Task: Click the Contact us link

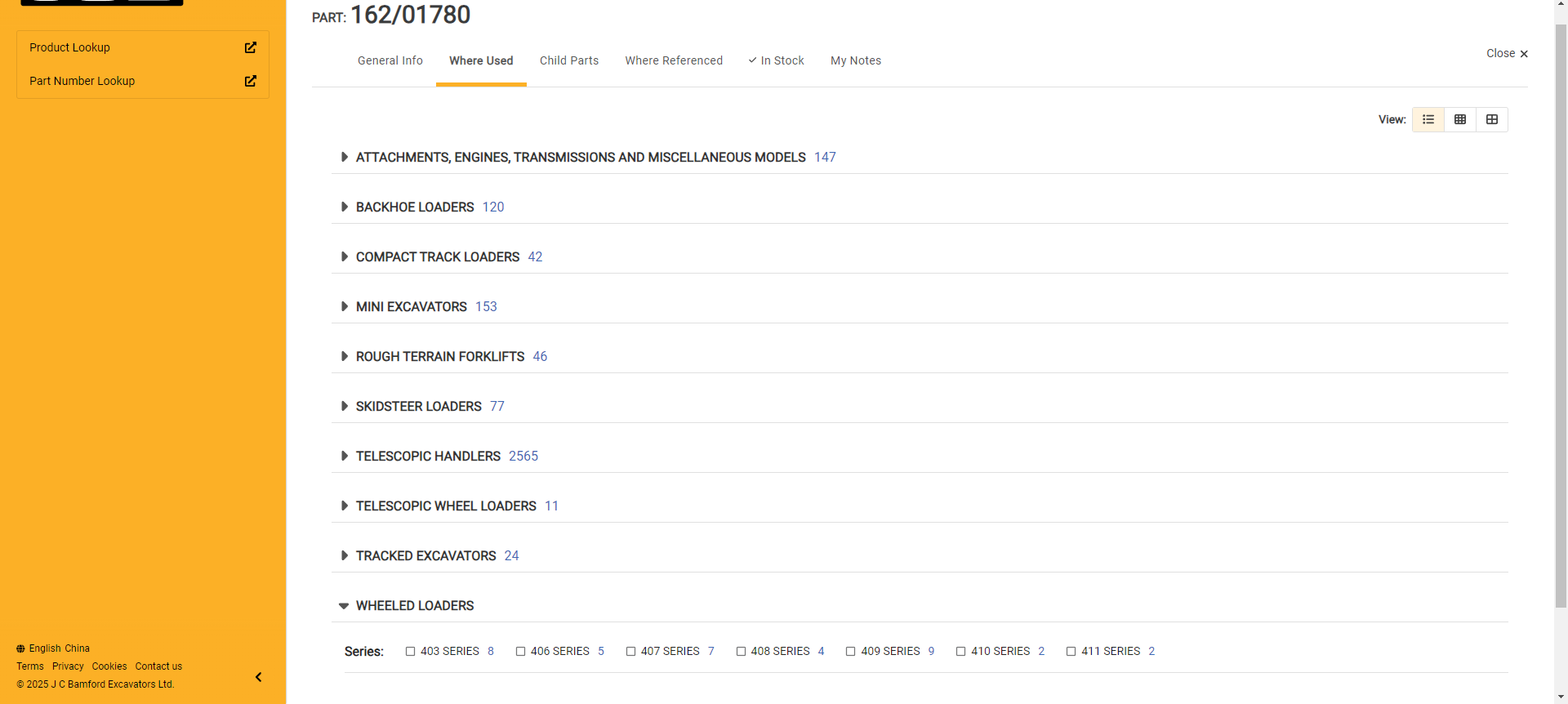Action: tap(158, 666)
